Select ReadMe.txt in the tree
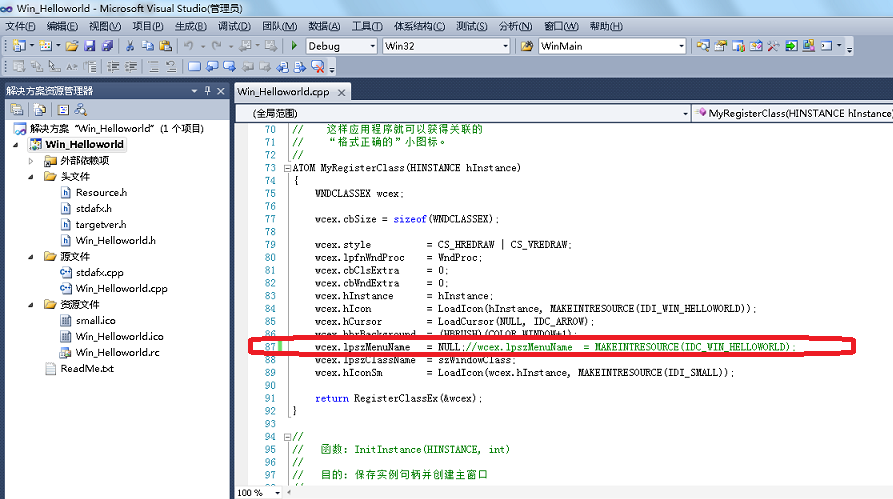The width and height of the screenshot is (893, 499). coord(87,368)
